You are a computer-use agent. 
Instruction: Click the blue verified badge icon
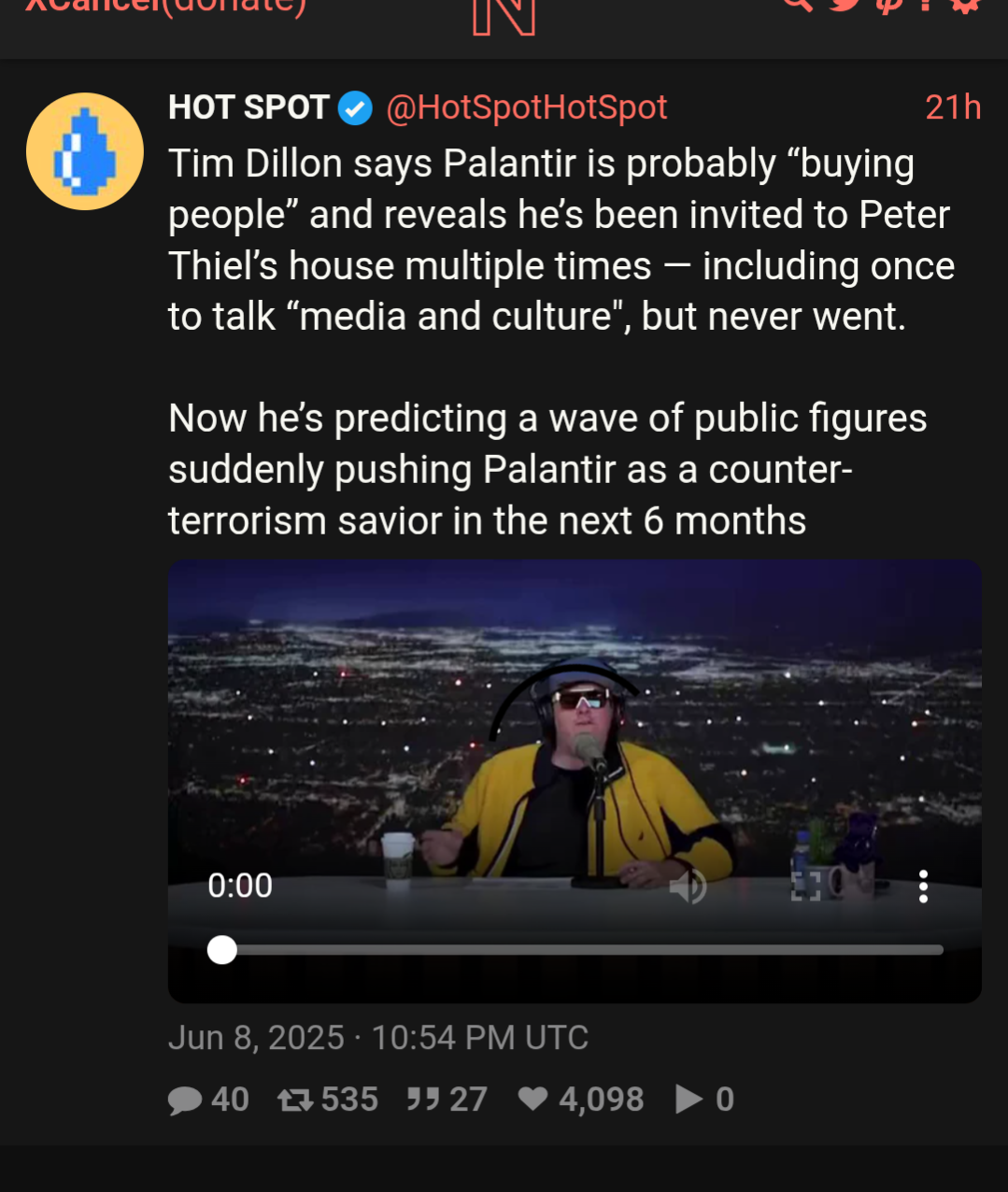tap(355, 108)
